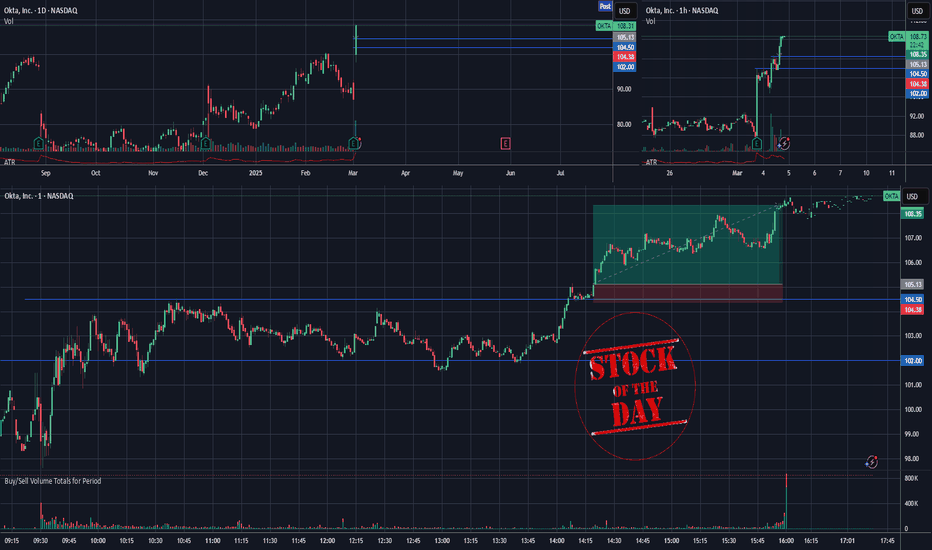
Task: Click the blue 104.50 label on the 1-minute chart scale
Action: click(912, 300)
